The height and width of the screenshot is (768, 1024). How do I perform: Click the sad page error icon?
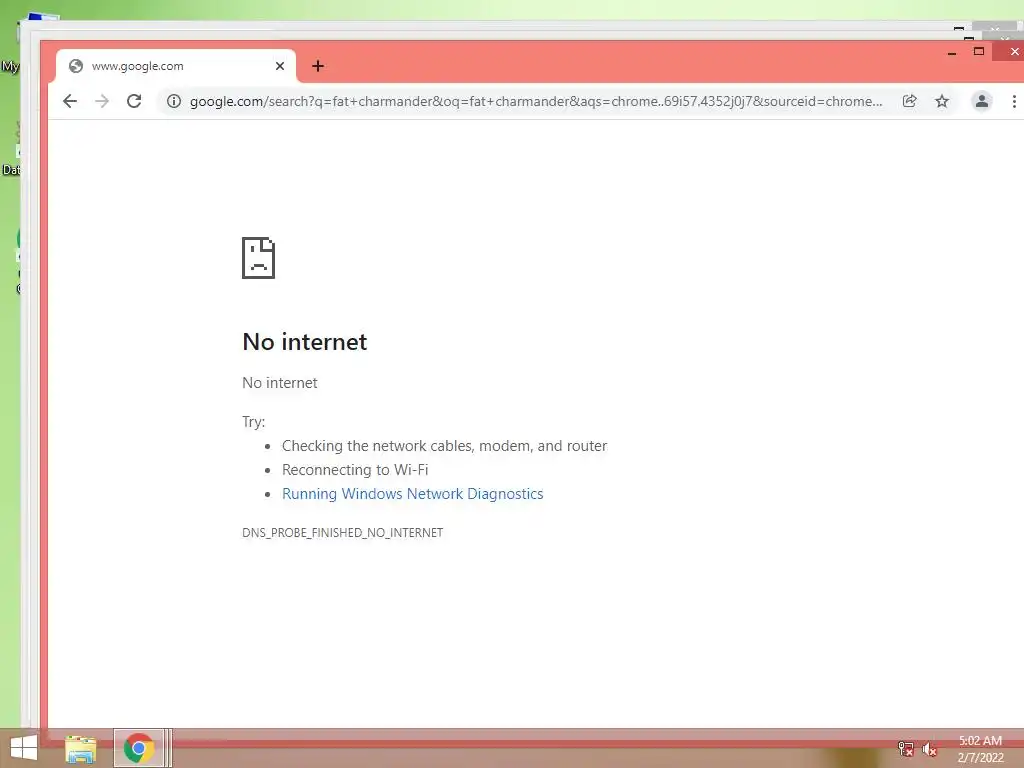point(259,258)
